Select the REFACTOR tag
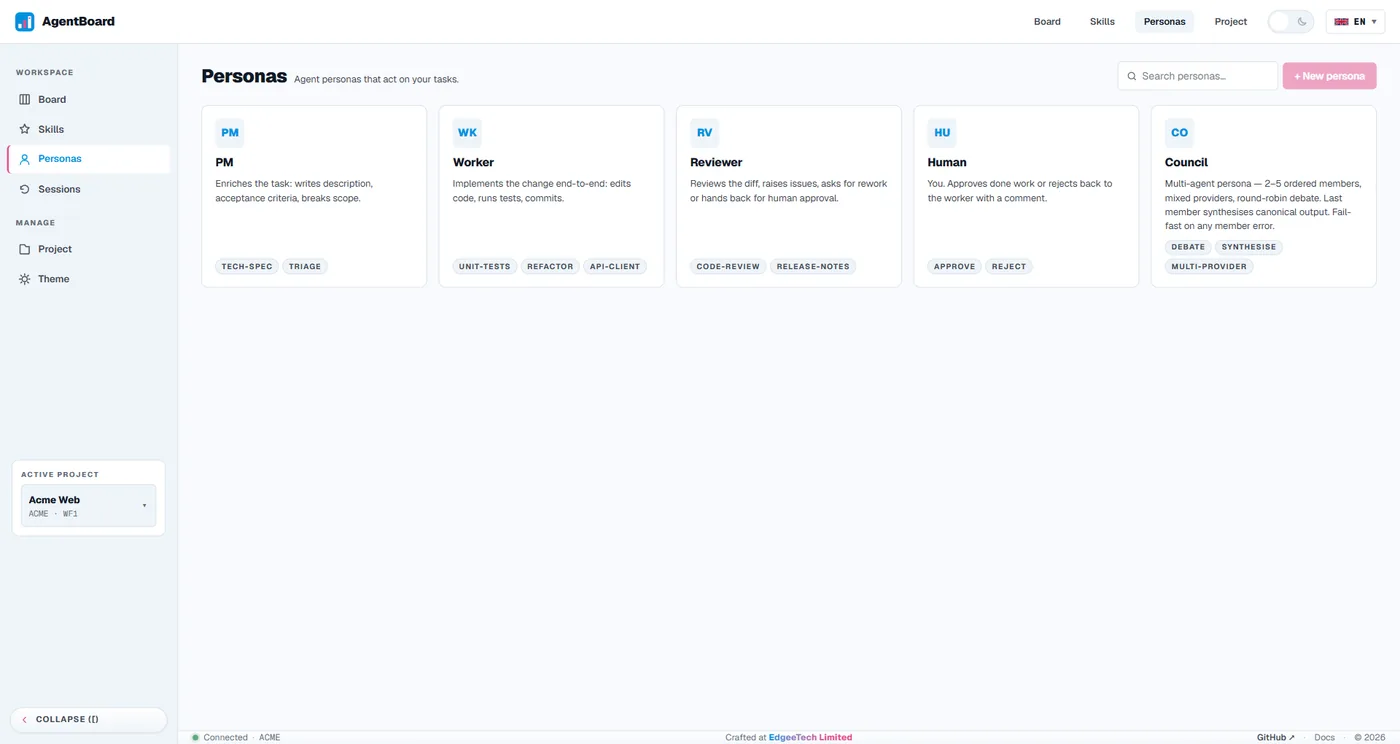 click(550, 267)
